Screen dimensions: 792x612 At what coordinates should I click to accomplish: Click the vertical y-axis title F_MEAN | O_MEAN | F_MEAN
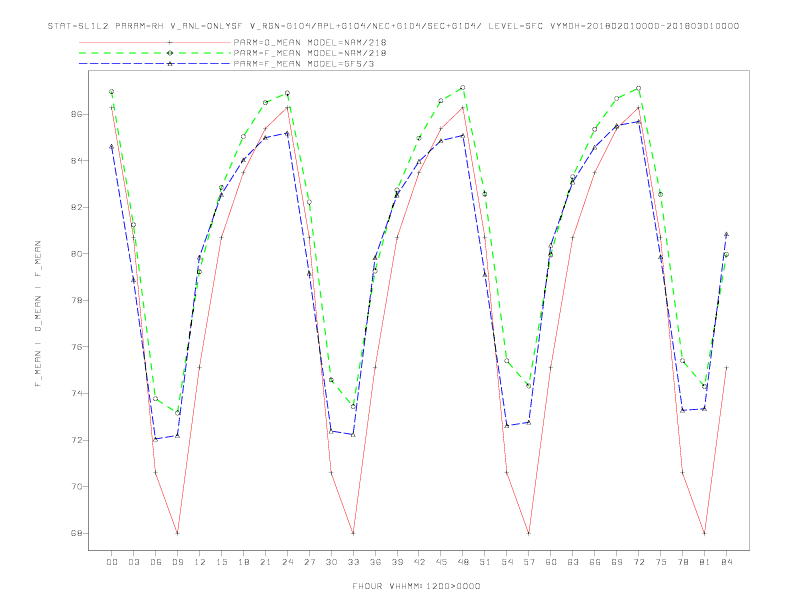[38, 314]
